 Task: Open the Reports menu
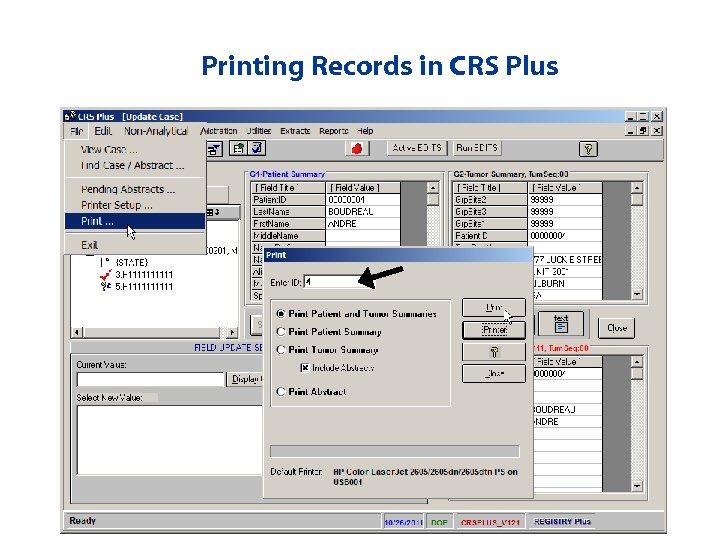(333, 131)
